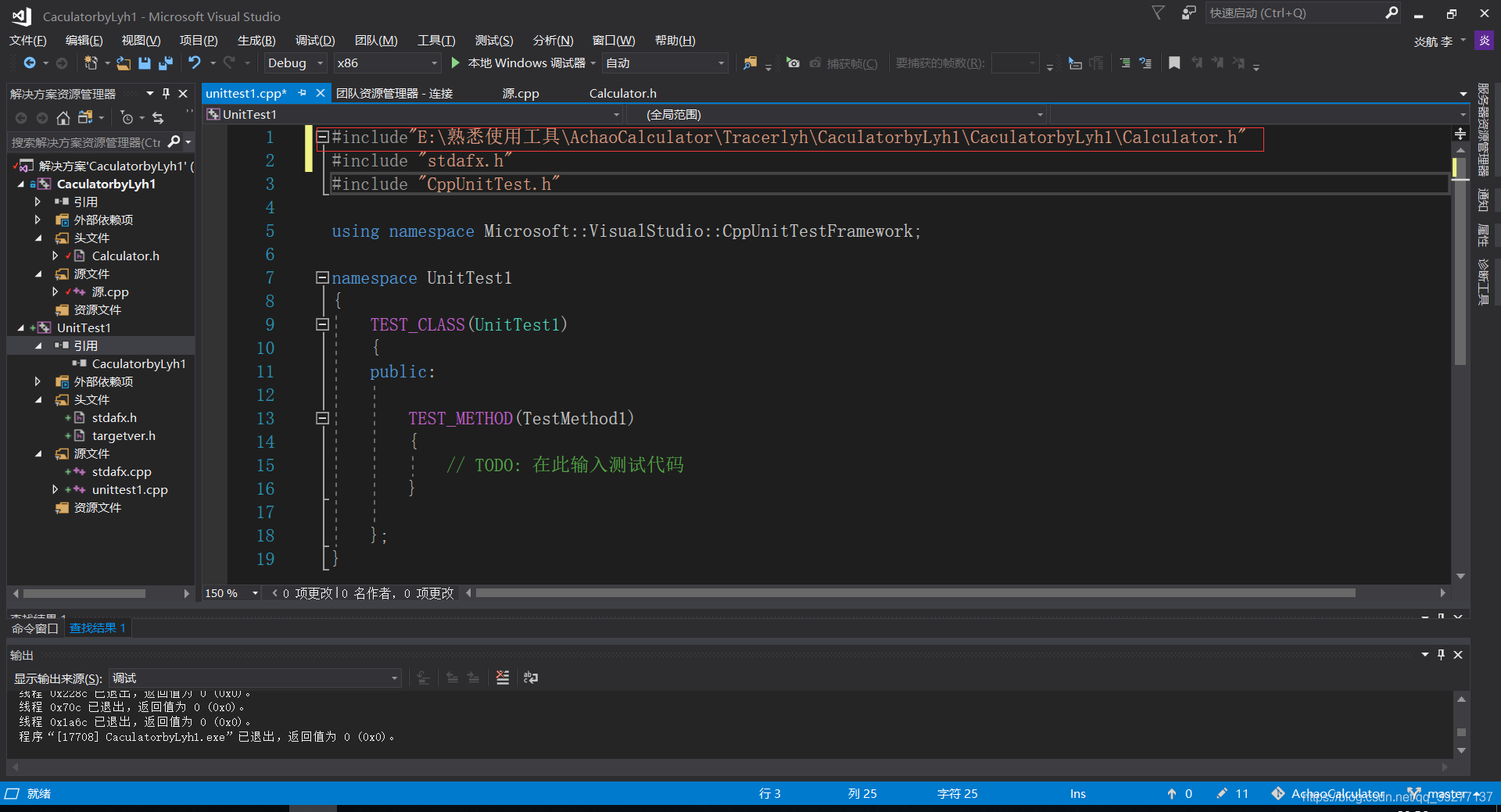Screen dimensions: 1501x812
Task: Collapse the CaculatorbyLyh1 project node
Action: click(21, 184)
